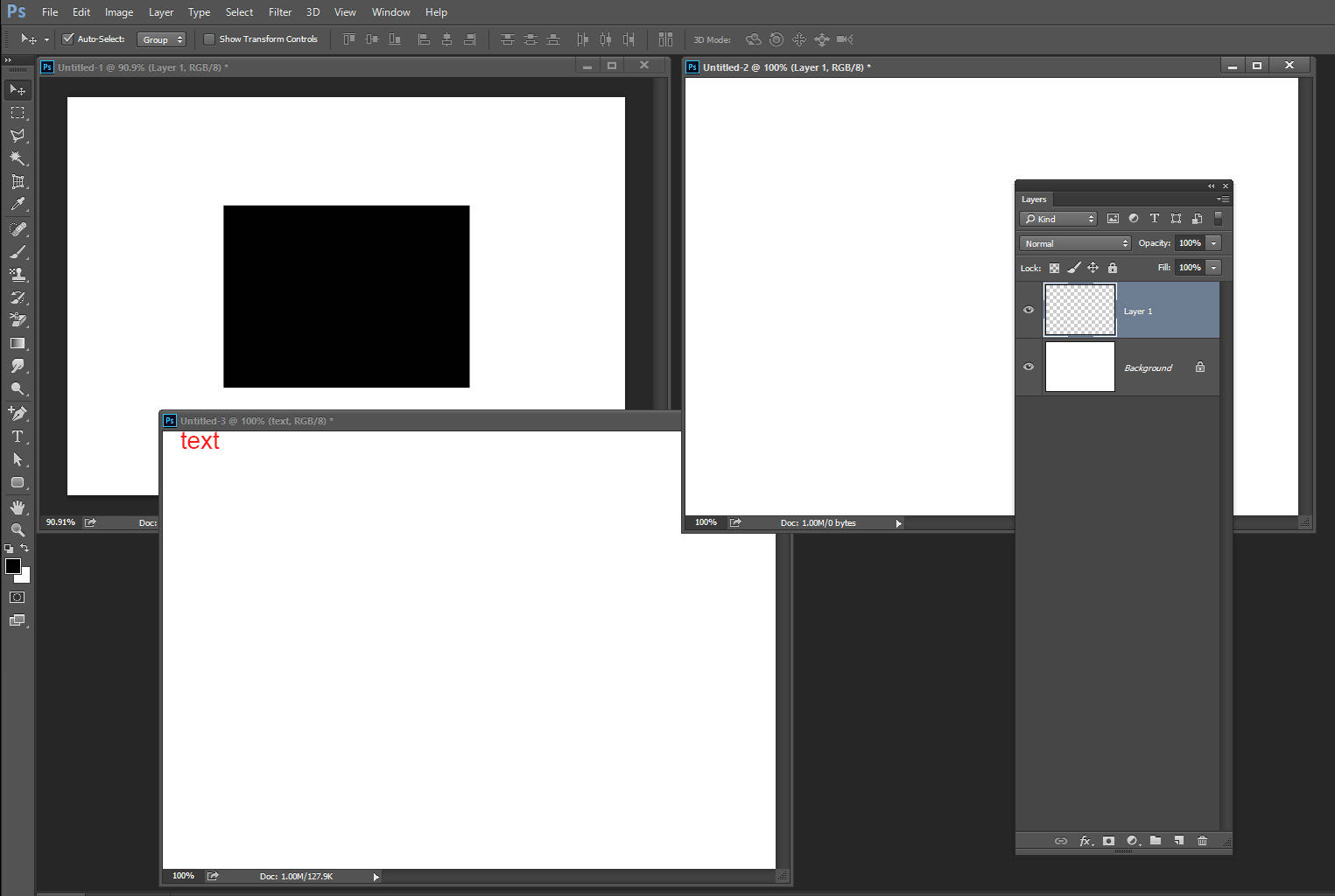Toggle Show Transform Controls
Screen dimensions: 1335x896
click(x=209, y=38)
